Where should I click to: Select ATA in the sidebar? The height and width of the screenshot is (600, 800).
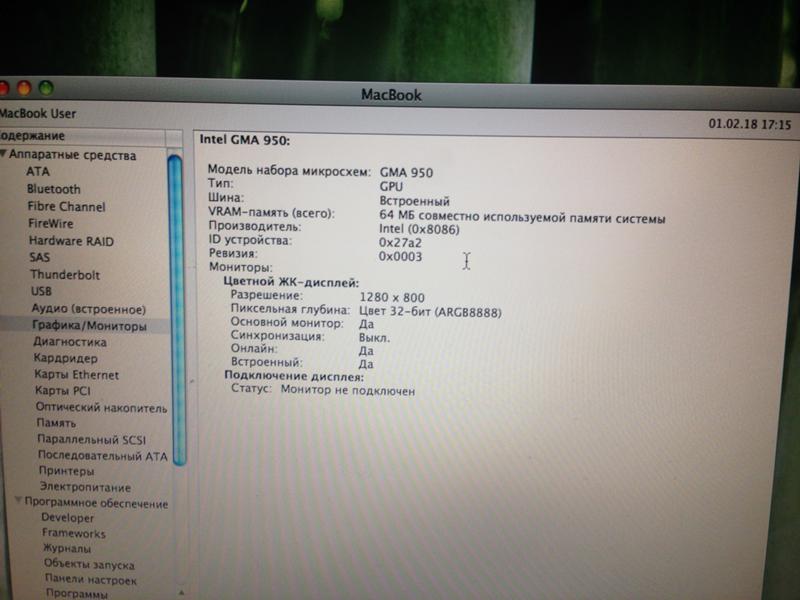pos(38,172)
